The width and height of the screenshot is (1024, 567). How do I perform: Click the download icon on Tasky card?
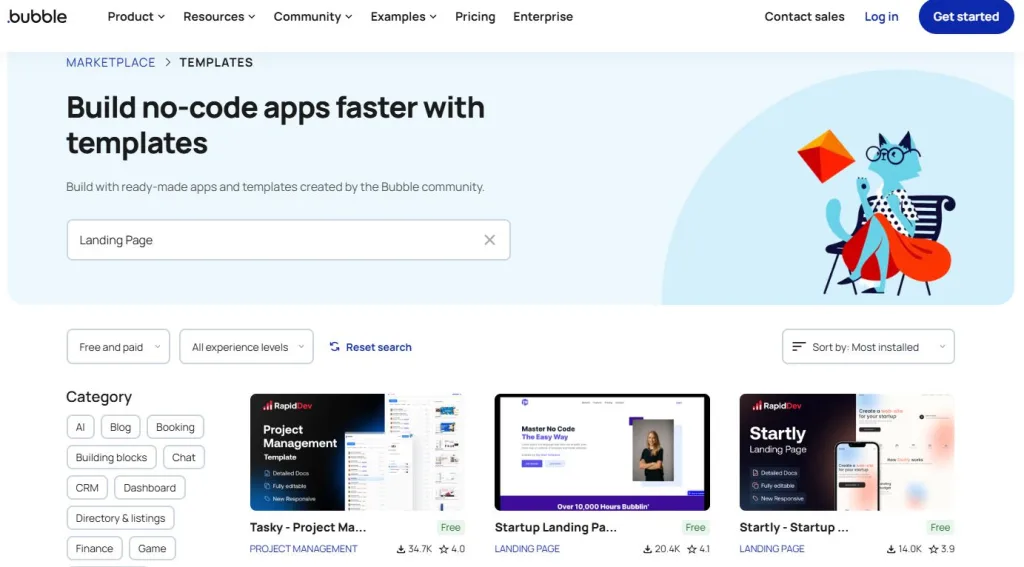(400, 549)
